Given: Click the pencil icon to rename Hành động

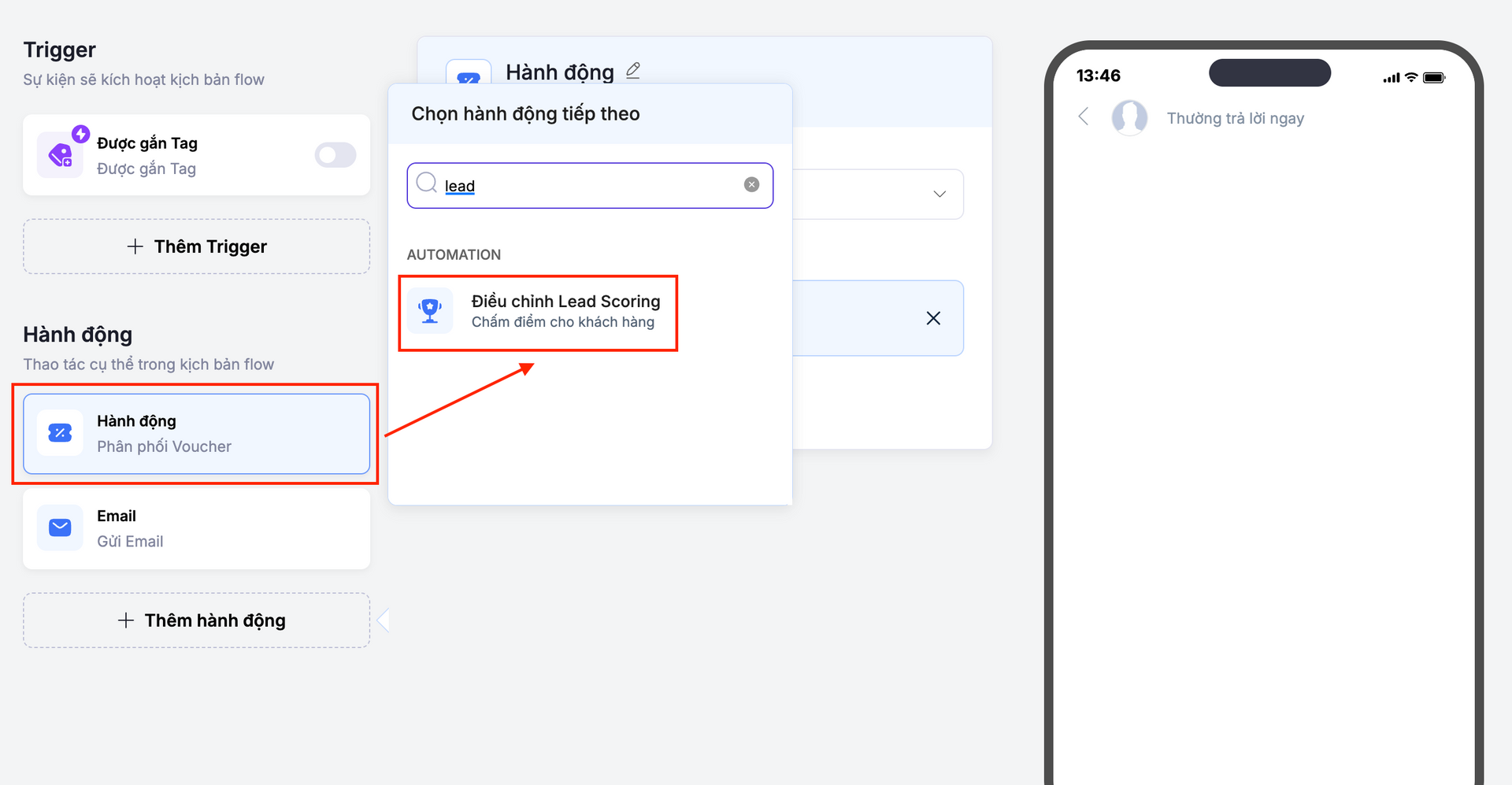Looking at the screenshot, I should pos(633,71).
